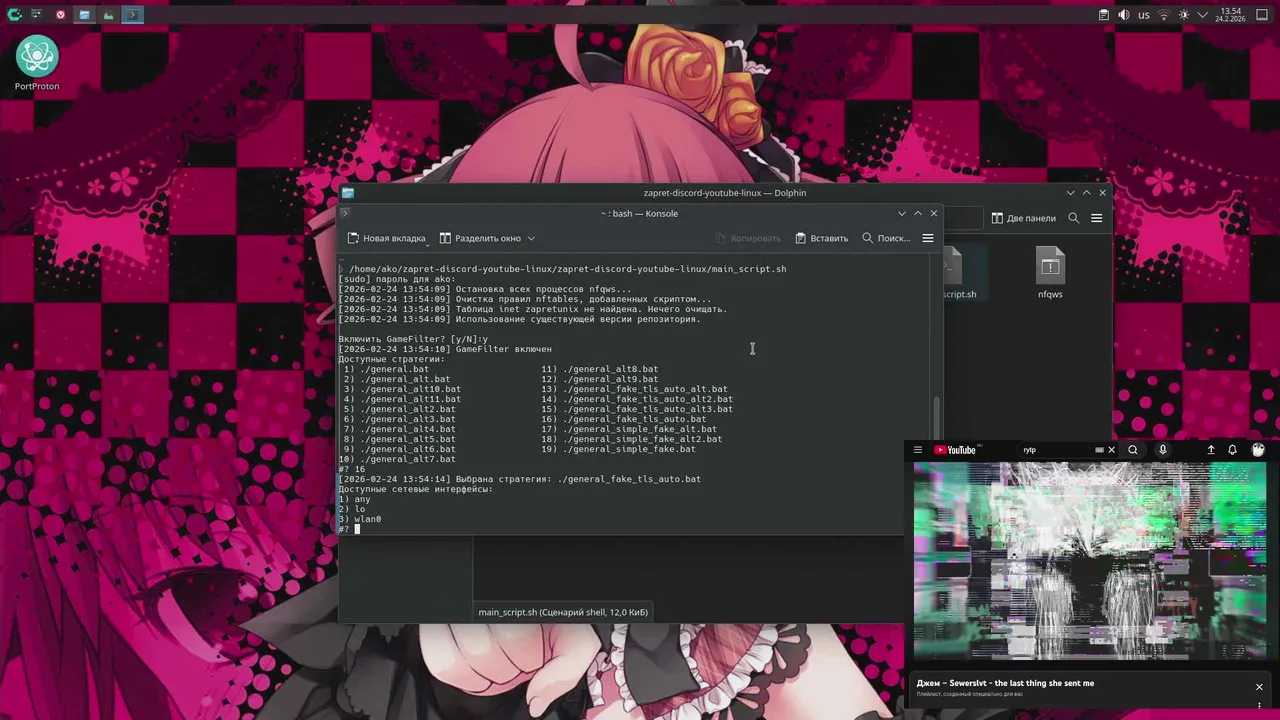Switch to Dolphin file manager in task bar
1280x720 pixels.
pyautogui.click(x=84, y=15)
